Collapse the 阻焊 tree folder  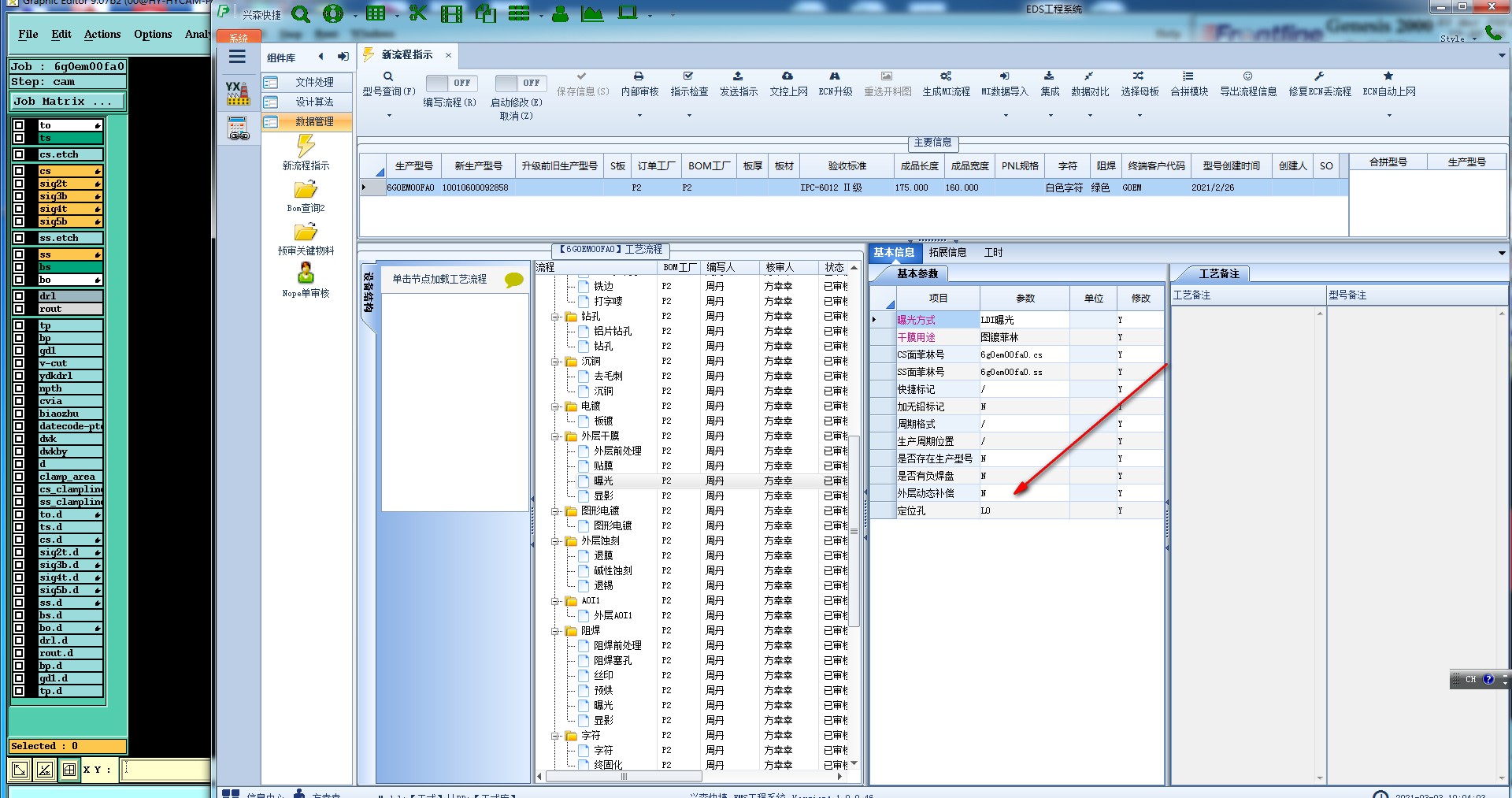pos(554,631)
